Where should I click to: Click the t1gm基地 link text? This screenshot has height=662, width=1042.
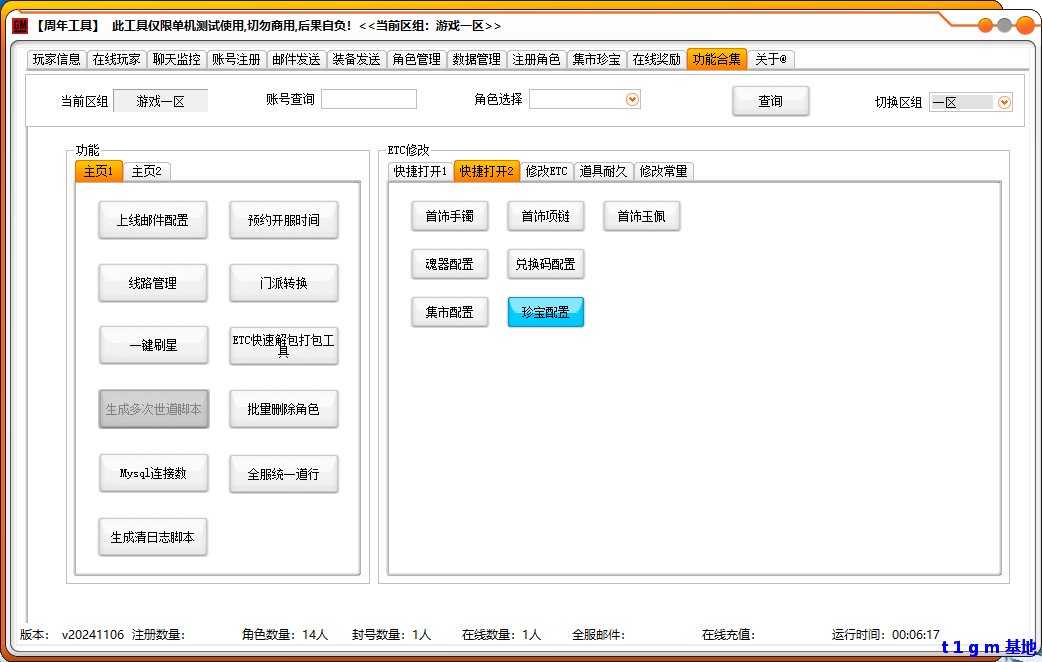[x=988, y=647]
